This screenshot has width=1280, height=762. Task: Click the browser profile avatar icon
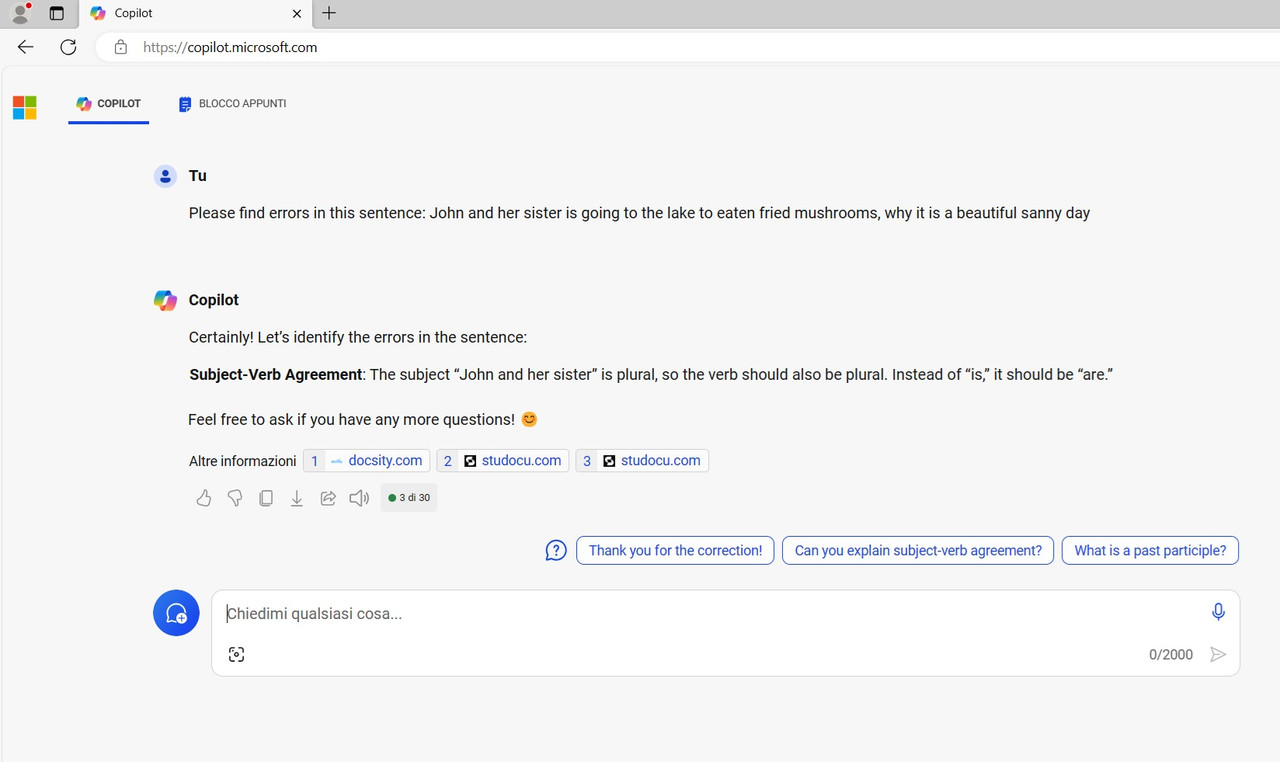click(x=20, y=13)
